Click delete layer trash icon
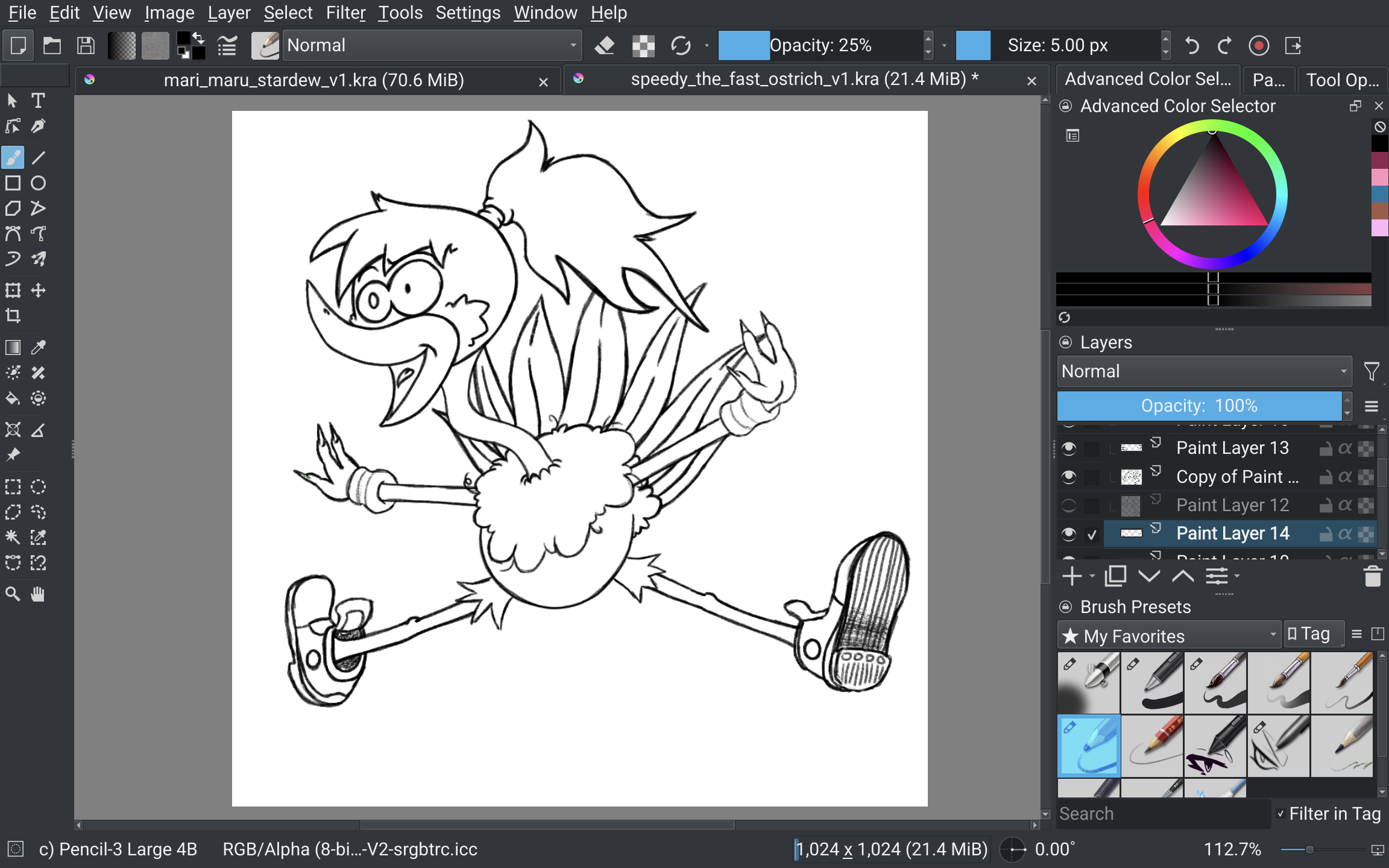 (x=1372, y=577)
